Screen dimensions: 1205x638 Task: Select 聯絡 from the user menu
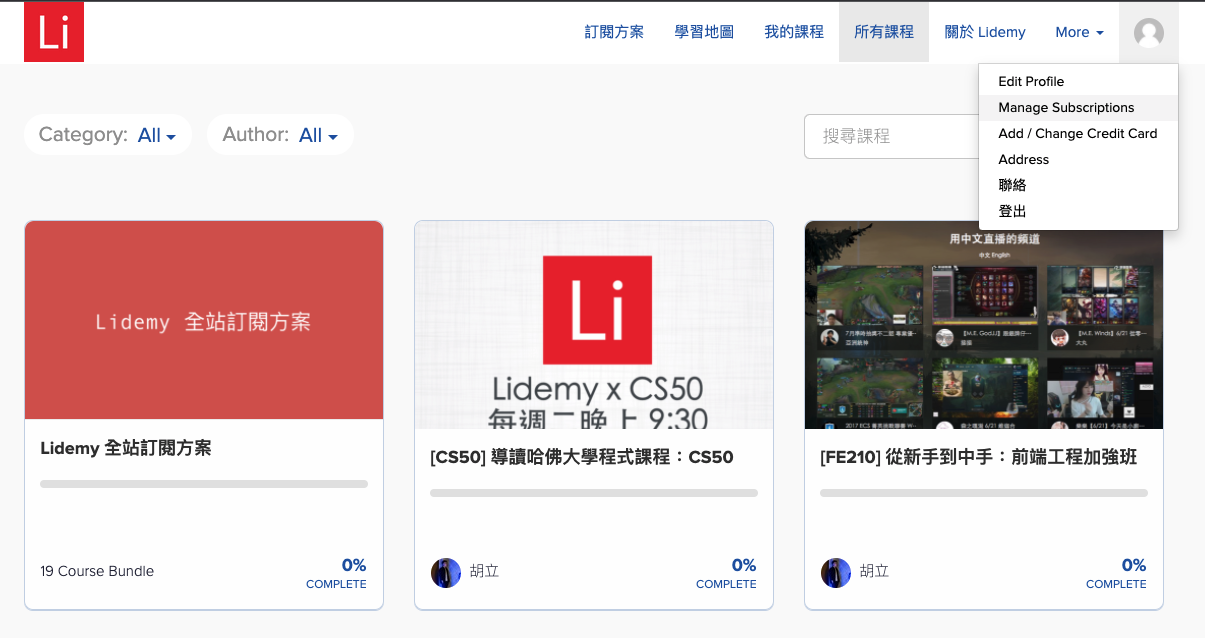(x=1078, y=186)
